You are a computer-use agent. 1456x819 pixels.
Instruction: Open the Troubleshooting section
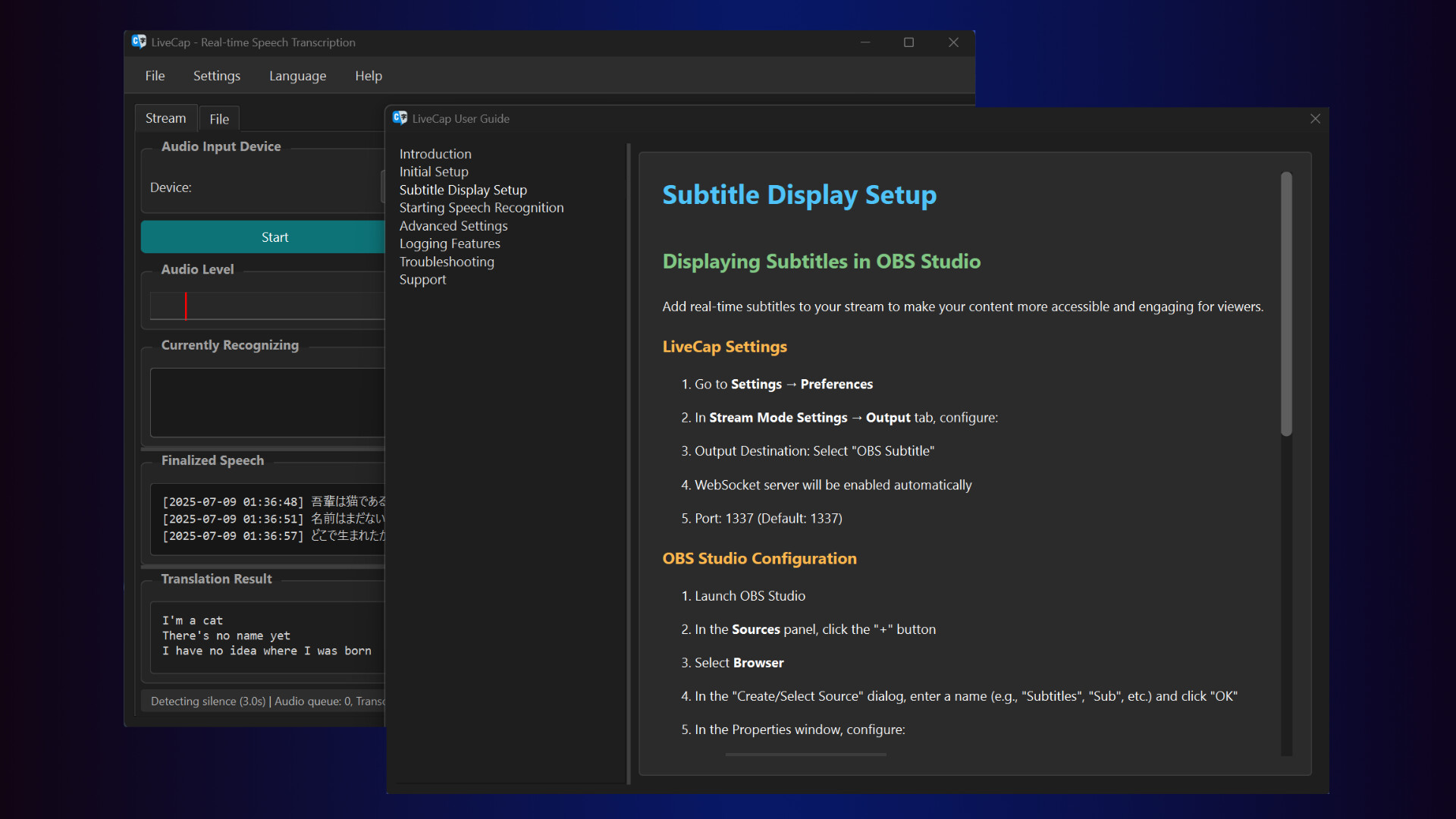click(447, 262)
